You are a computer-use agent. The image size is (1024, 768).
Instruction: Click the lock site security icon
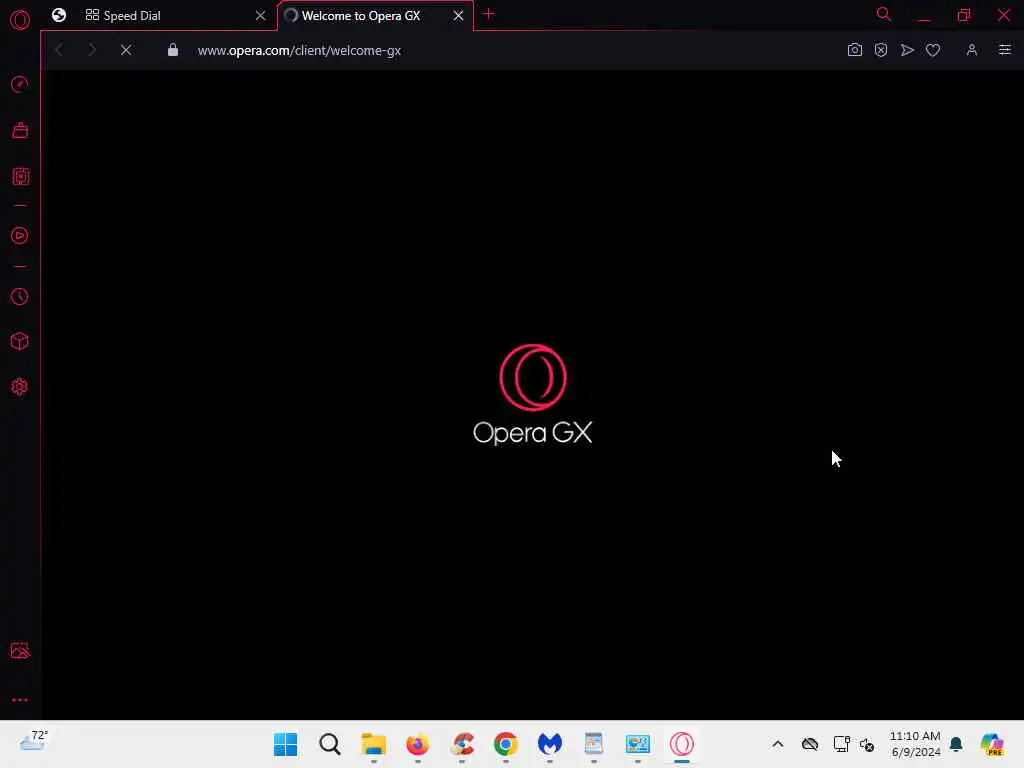(172, 50)
